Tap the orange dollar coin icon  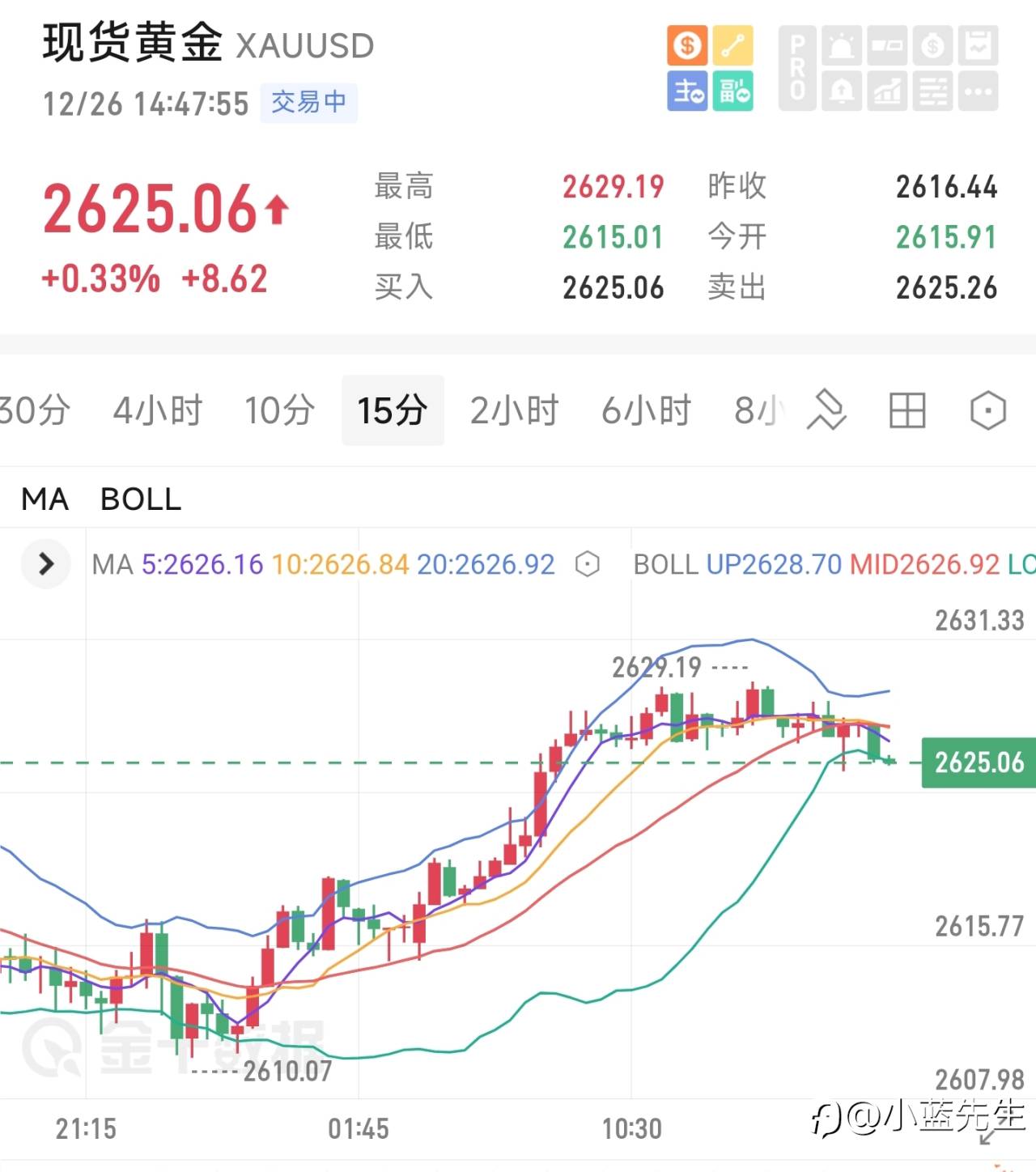[687, 45]
